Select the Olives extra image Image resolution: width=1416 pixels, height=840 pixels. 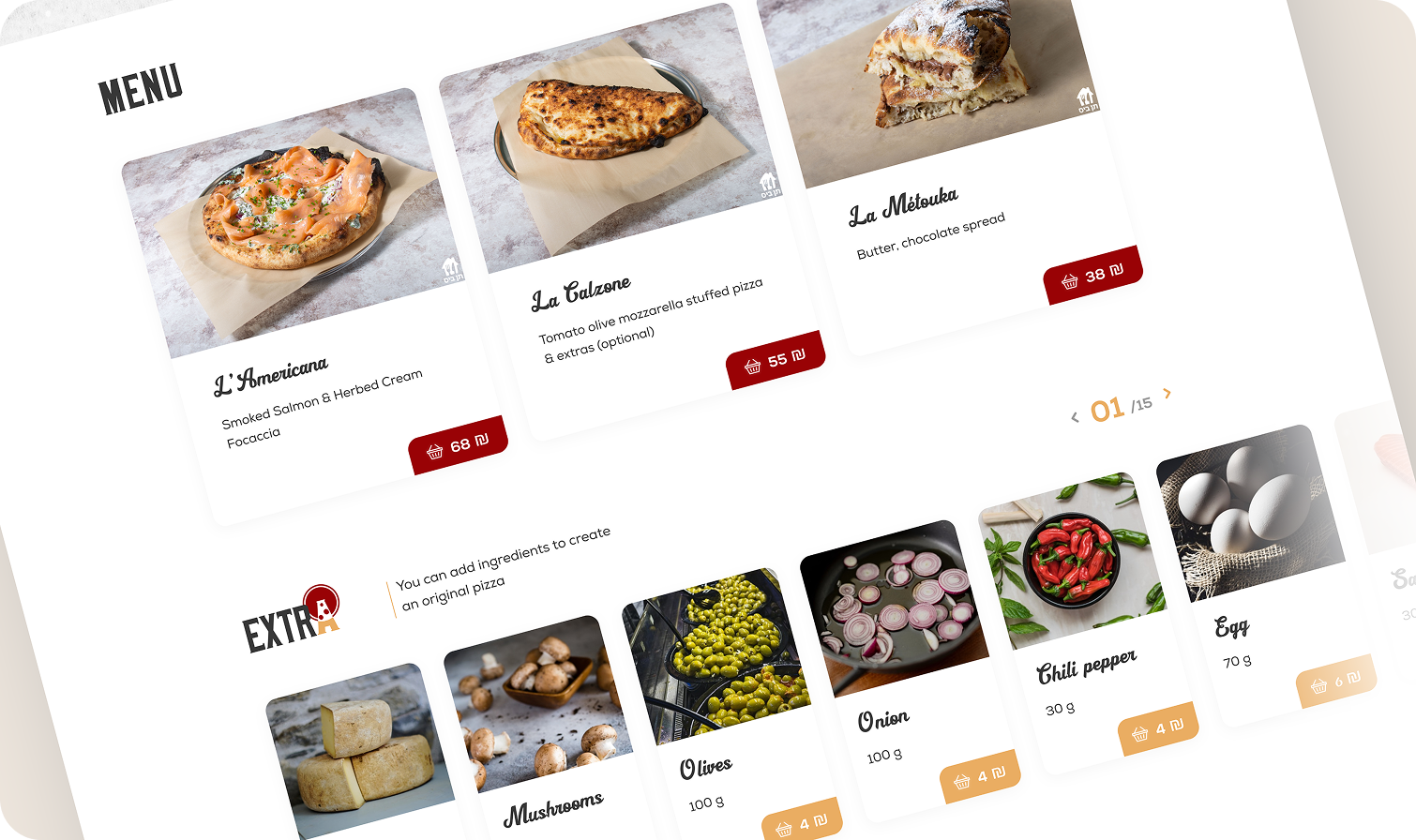(717, 656)
